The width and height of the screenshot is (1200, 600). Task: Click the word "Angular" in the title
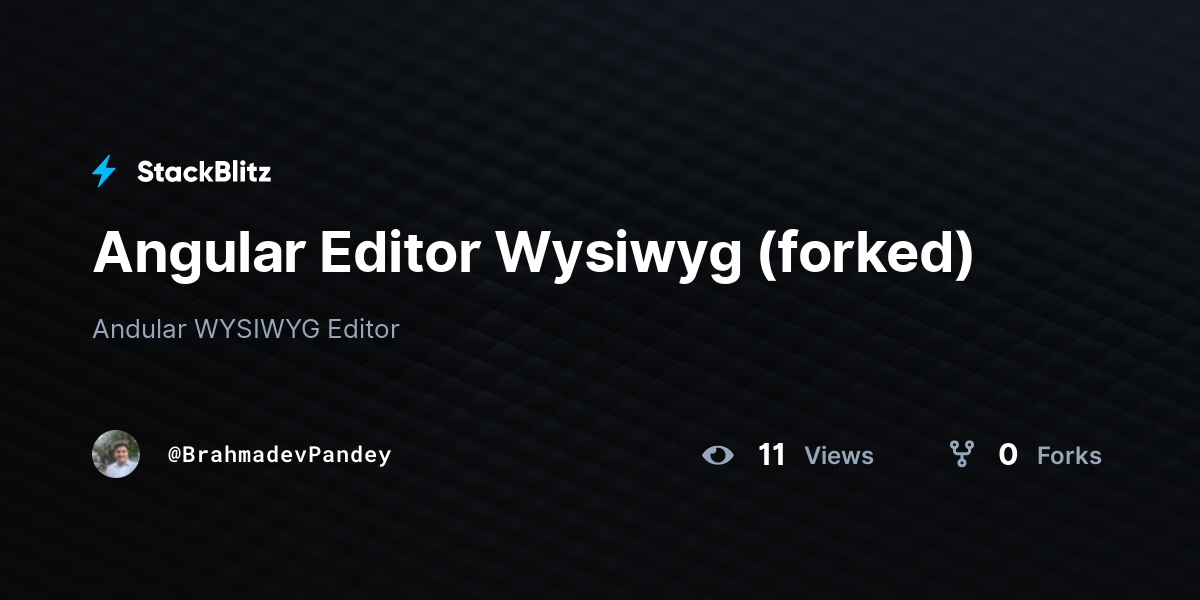point(198,256)
